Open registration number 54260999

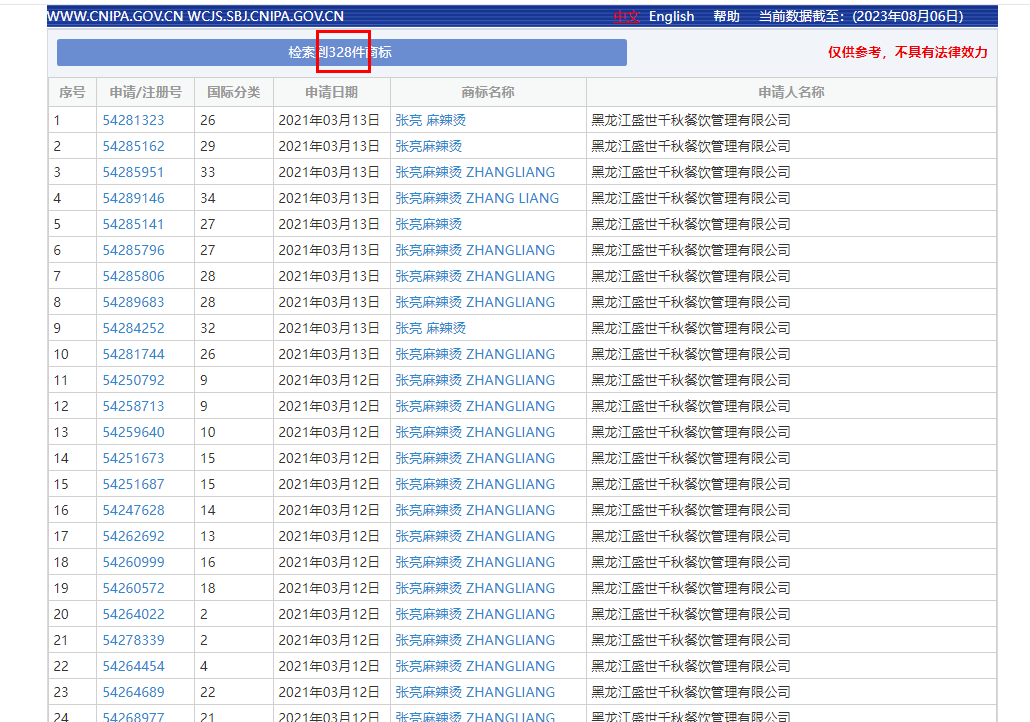click(133, 562)
